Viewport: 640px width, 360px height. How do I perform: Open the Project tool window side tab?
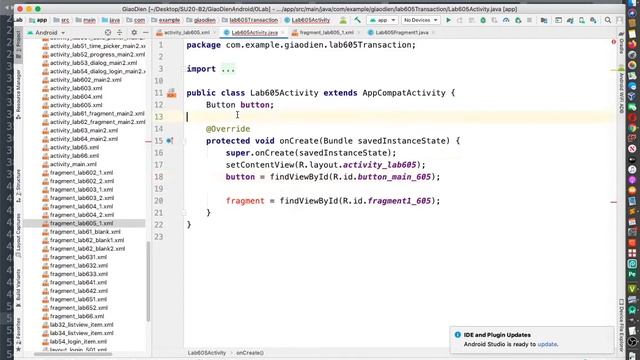pyautogui.click(x=18, y=46)
